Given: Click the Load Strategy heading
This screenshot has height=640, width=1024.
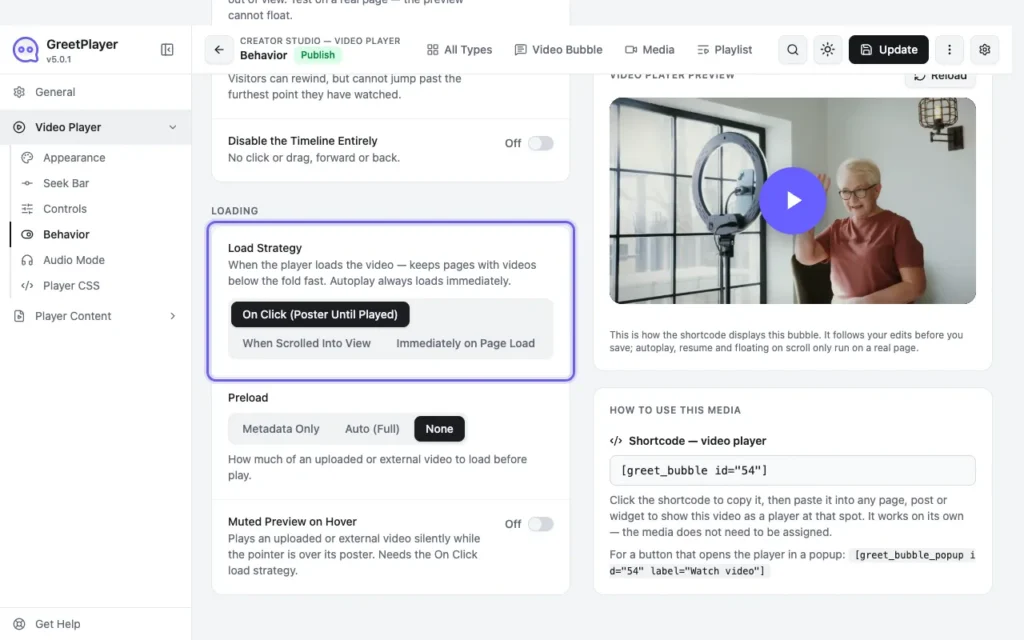Looking at the screenshot, I should (x=264, y=248).
